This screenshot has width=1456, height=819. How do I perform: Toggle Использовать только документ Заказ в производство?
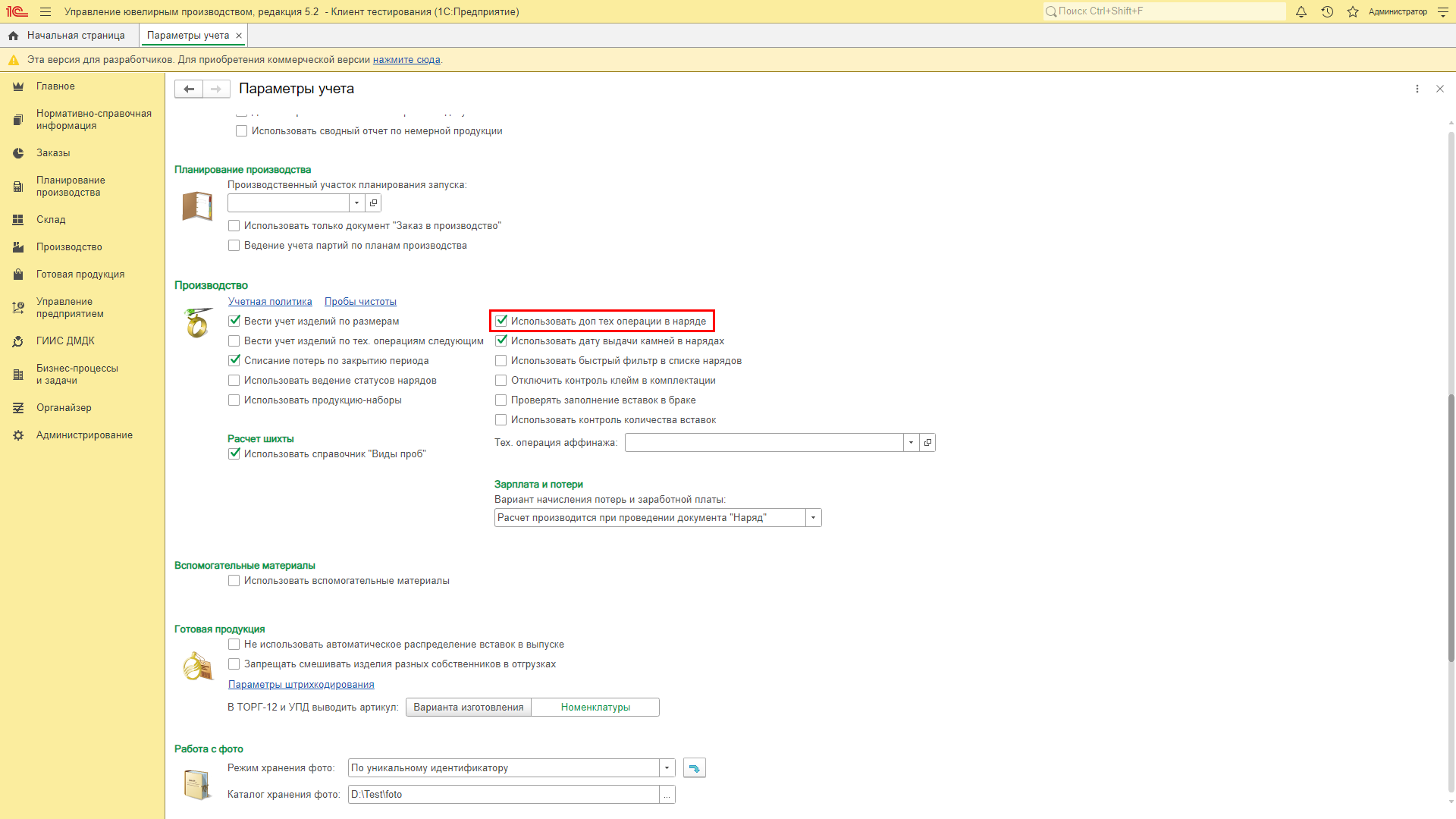[x=234, y=226]
